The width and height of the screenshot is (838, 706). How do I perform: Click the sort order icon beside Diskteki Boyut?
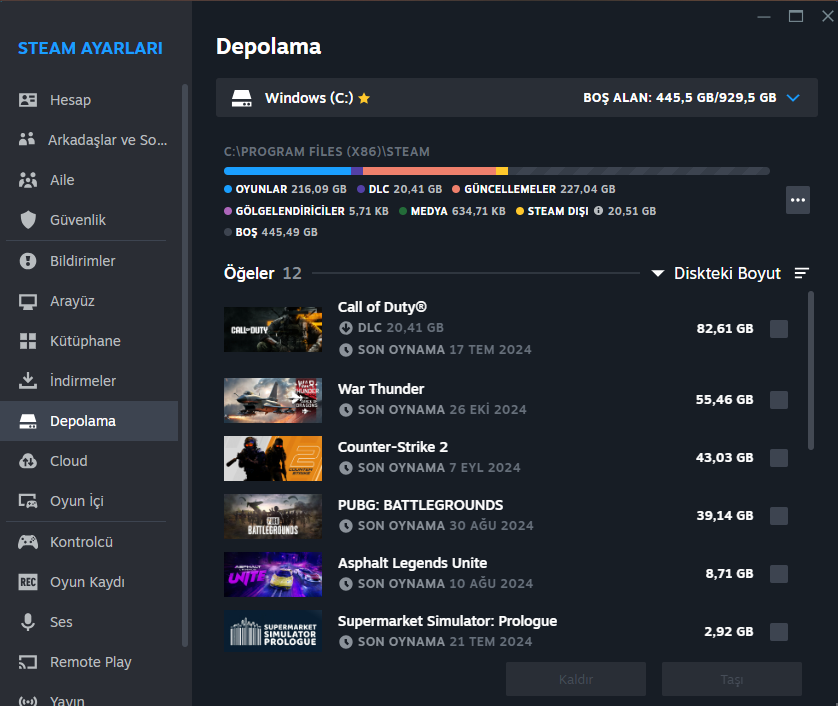802,273
